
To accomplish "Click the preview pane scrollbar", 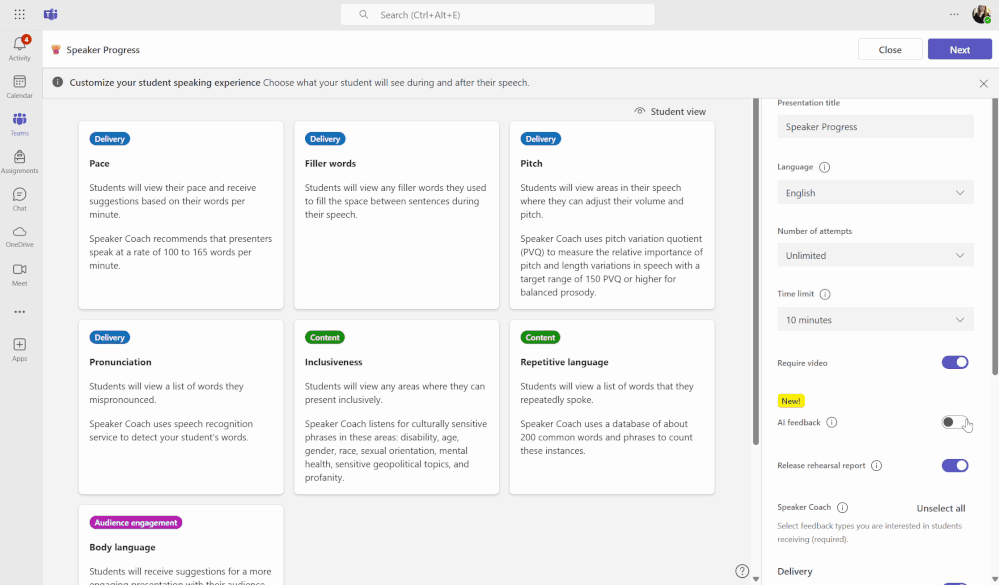I will (x=756, y=271).
